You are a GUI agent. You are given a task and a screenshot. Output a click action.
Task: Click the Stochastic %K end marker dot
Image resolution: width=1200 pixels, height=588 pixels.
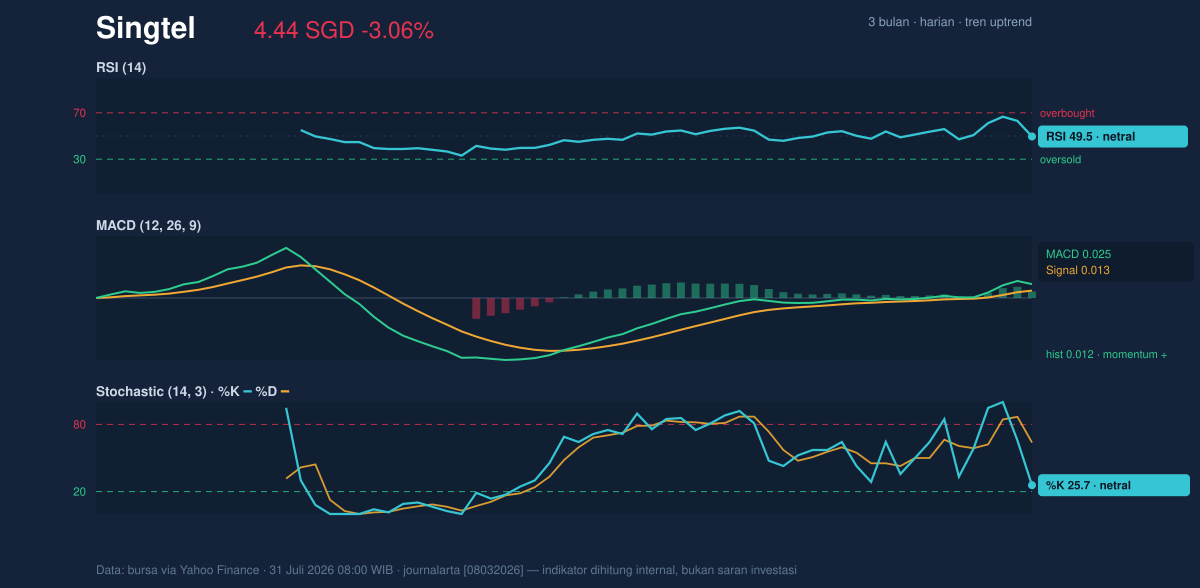(x=1032, y=485)
